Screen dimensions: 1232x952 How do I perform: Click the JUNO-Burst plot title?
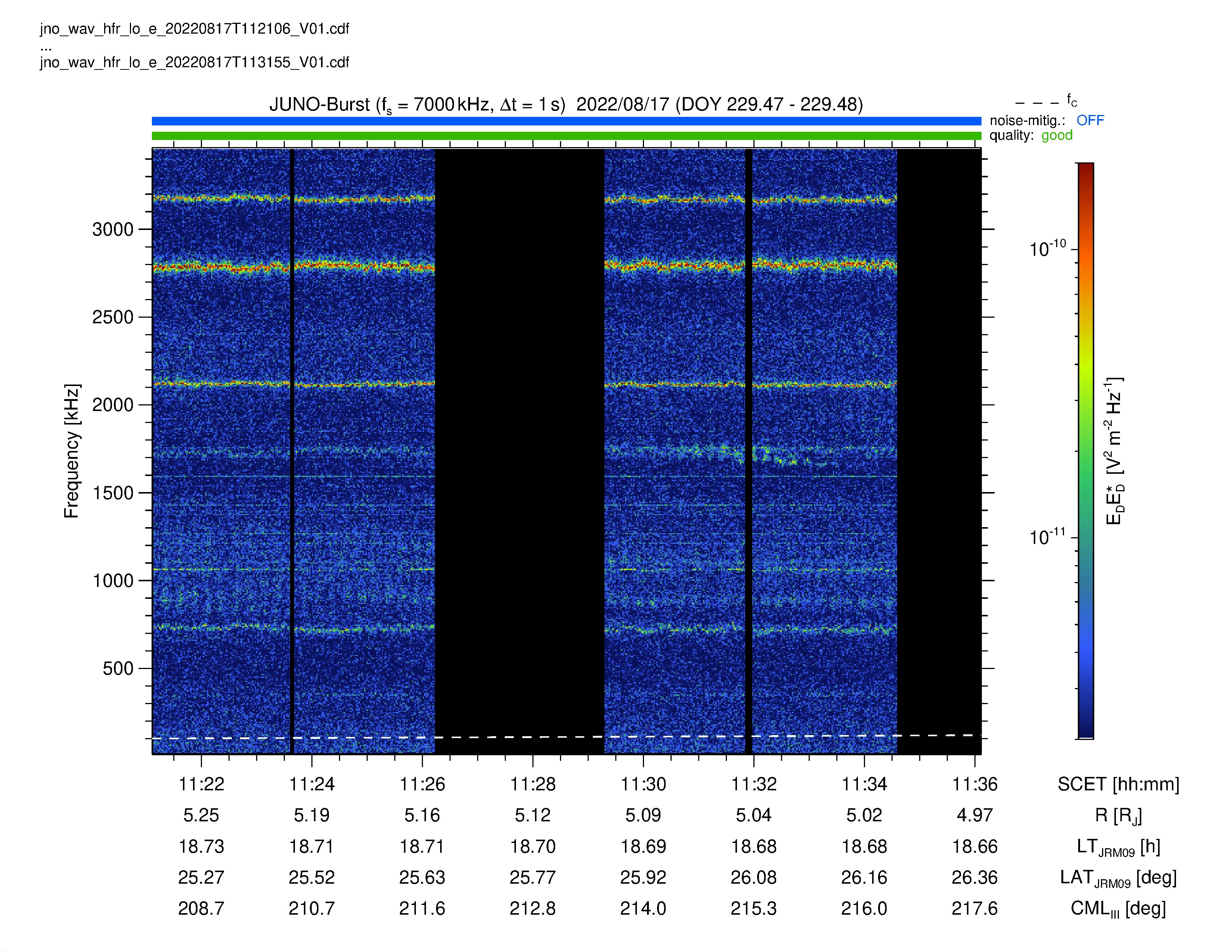[x=566, y=105]
